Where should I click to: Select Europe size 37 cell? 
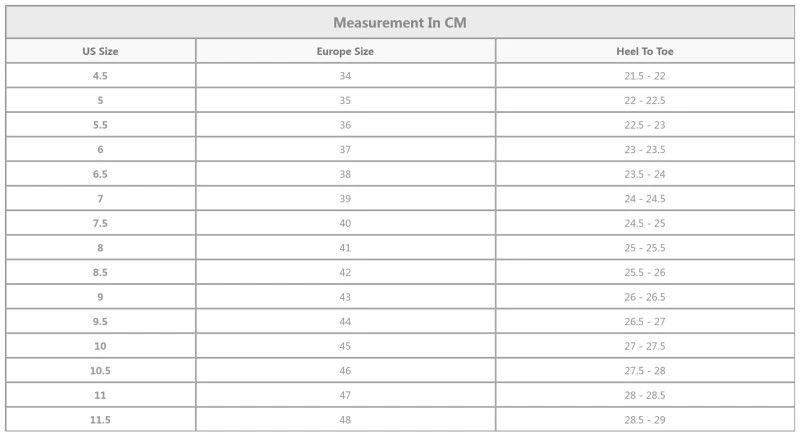tap(345, 150)
